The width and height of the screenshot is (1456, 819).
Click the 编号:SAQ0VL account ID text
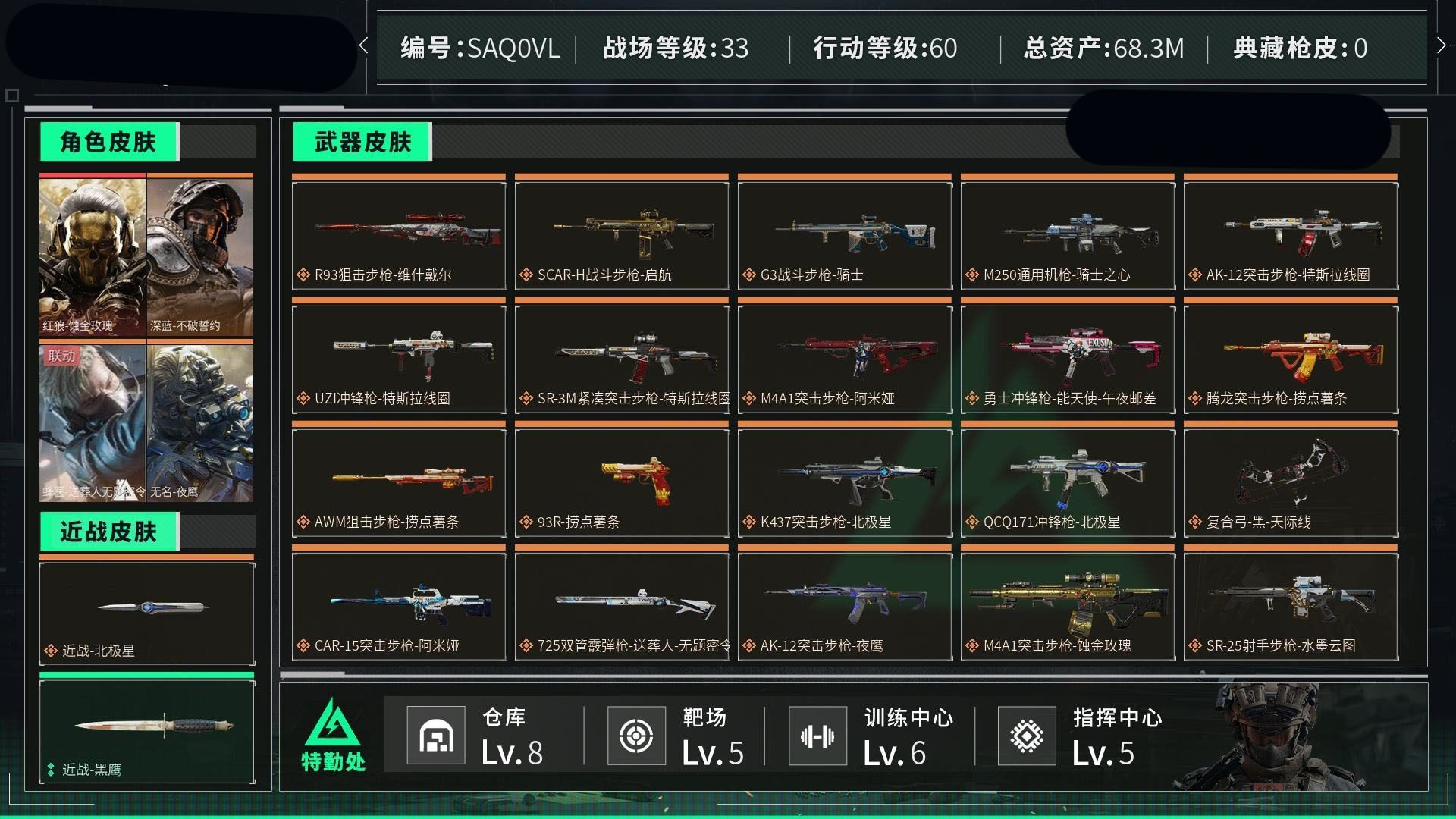pos(481,48)
